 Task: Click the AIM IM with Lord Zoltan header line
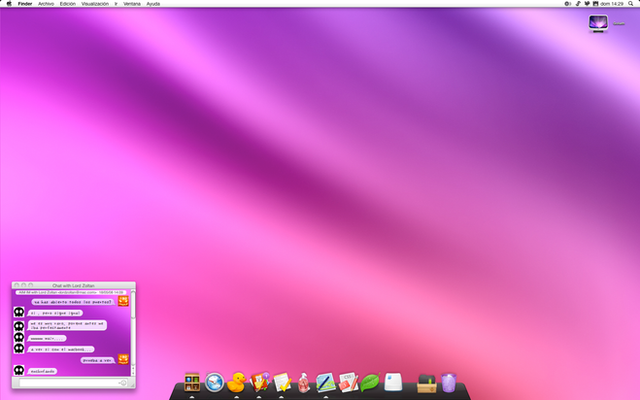[71, 292]
